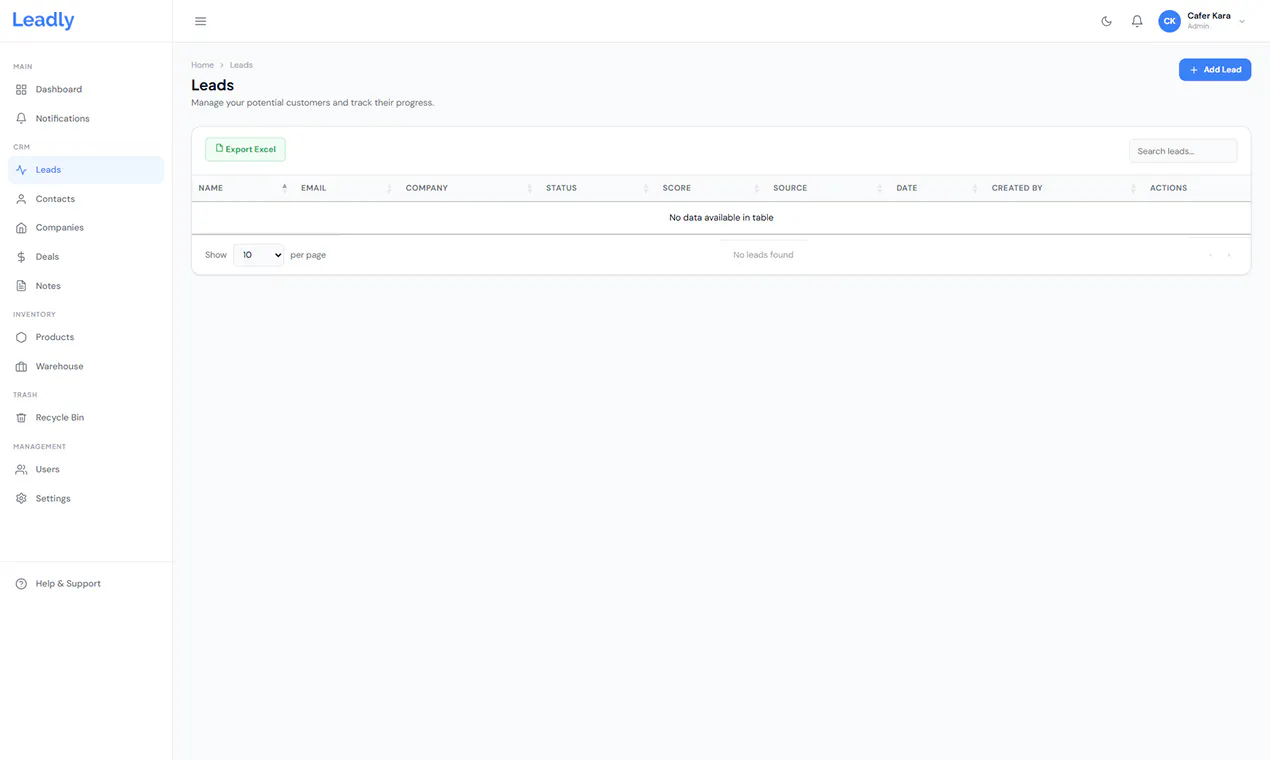Viewport: 1270px width, 760px height.
Task: Sort table by Company column
Action: (x=468, y=188)
